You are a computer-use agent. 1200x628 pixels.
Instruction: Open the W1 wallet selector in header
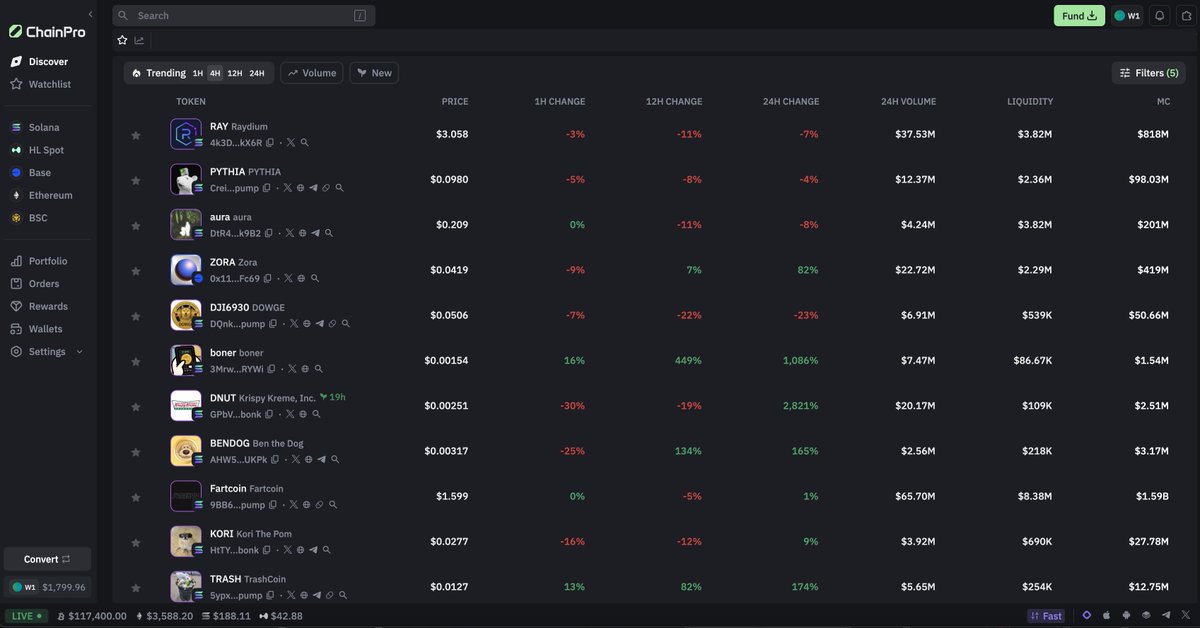(1127, 16)
